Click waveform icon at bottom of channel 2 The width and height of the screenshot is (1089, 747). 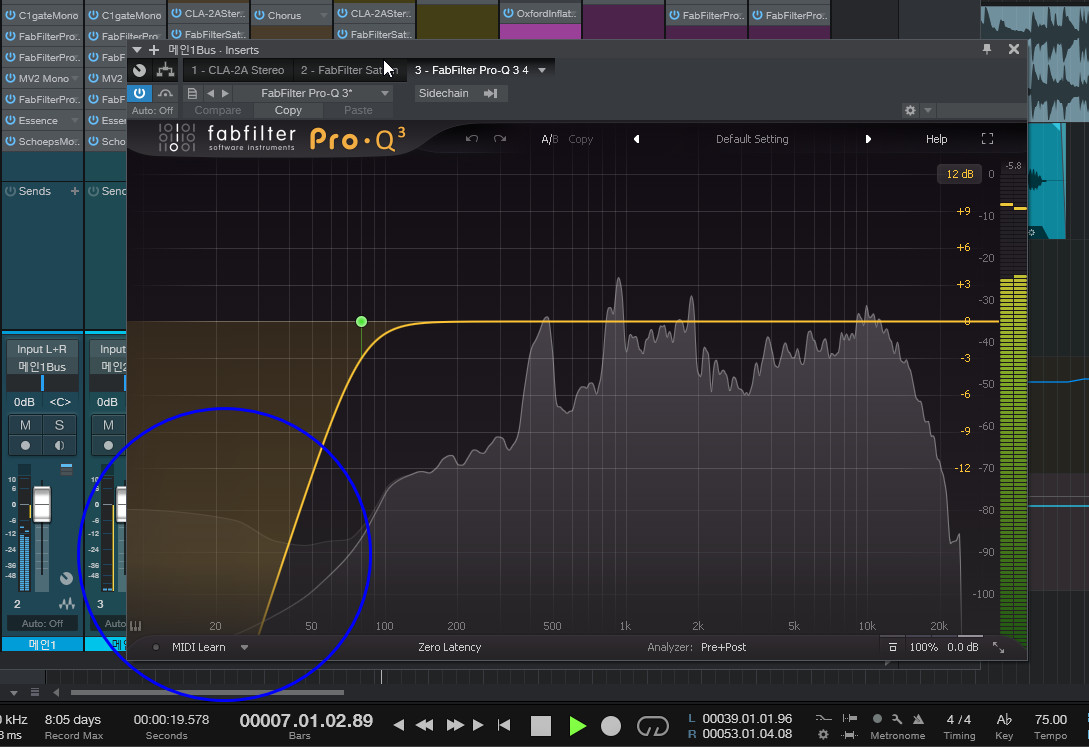pyautogui.click(x=67, y=603)
